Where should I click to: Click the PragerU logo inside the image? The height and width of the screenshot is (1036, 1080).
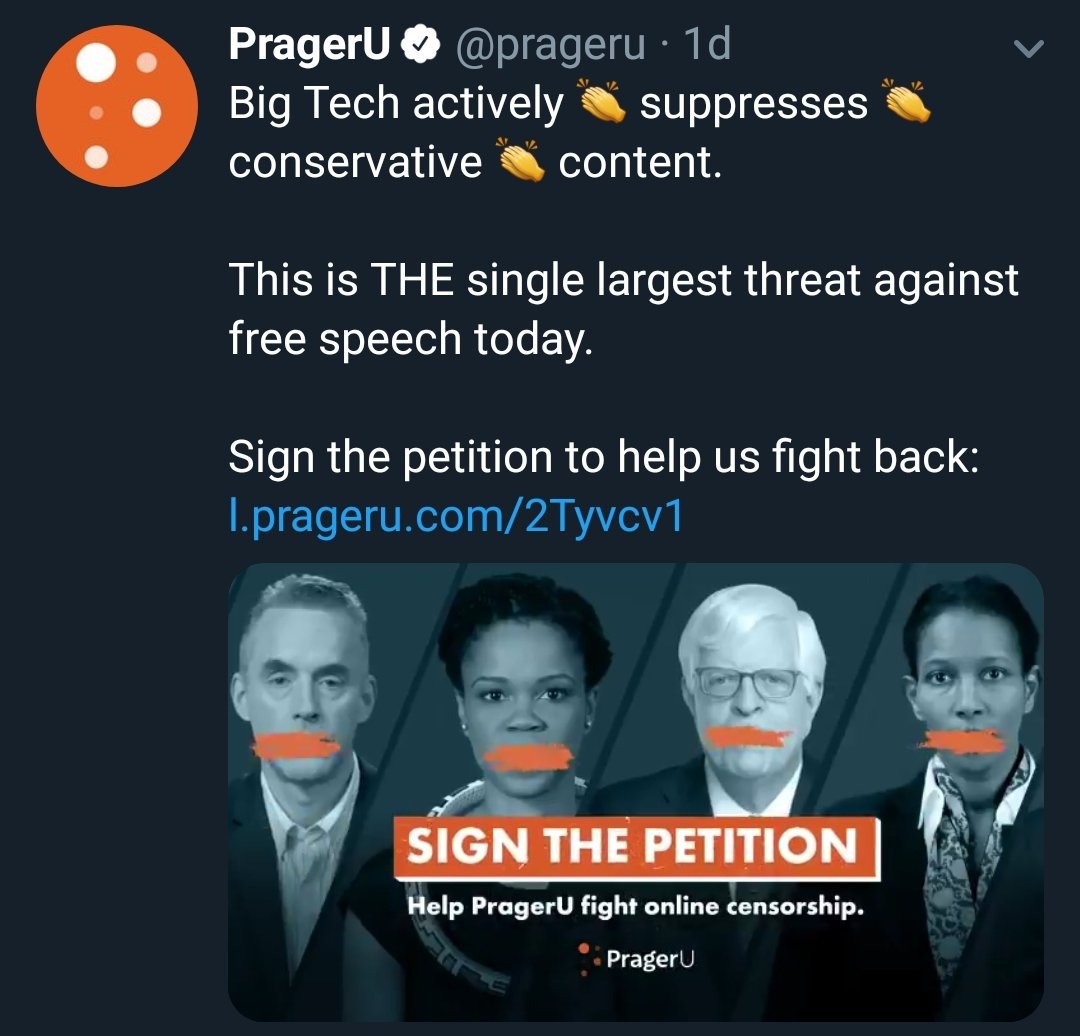pyautogui.click(x=636, y=959)
